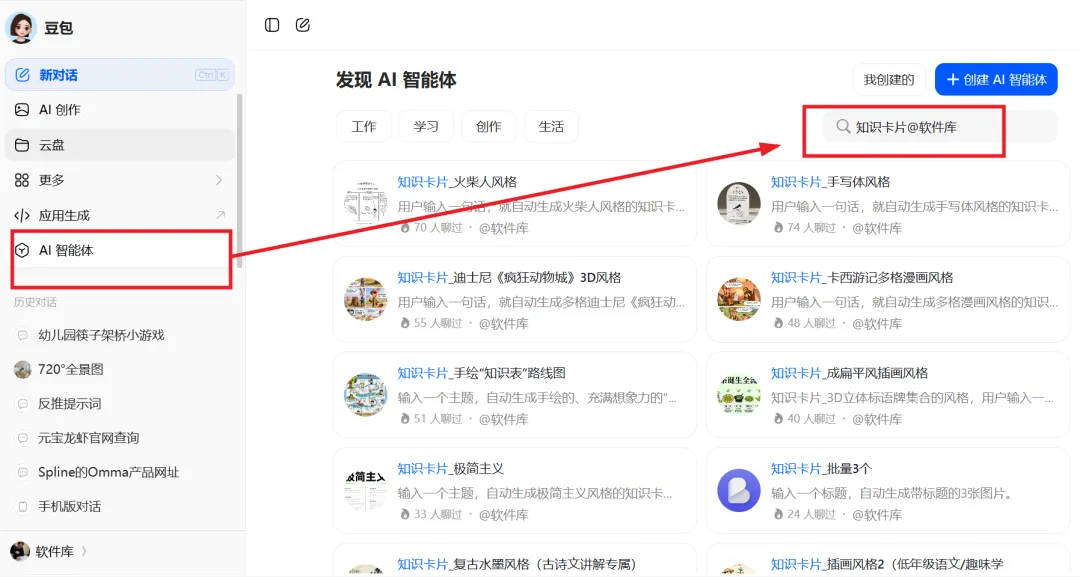Click thumbnail of 卡西游记多格漫画 card
This screenshot has width=1080, height=577.
coord(739,299)
